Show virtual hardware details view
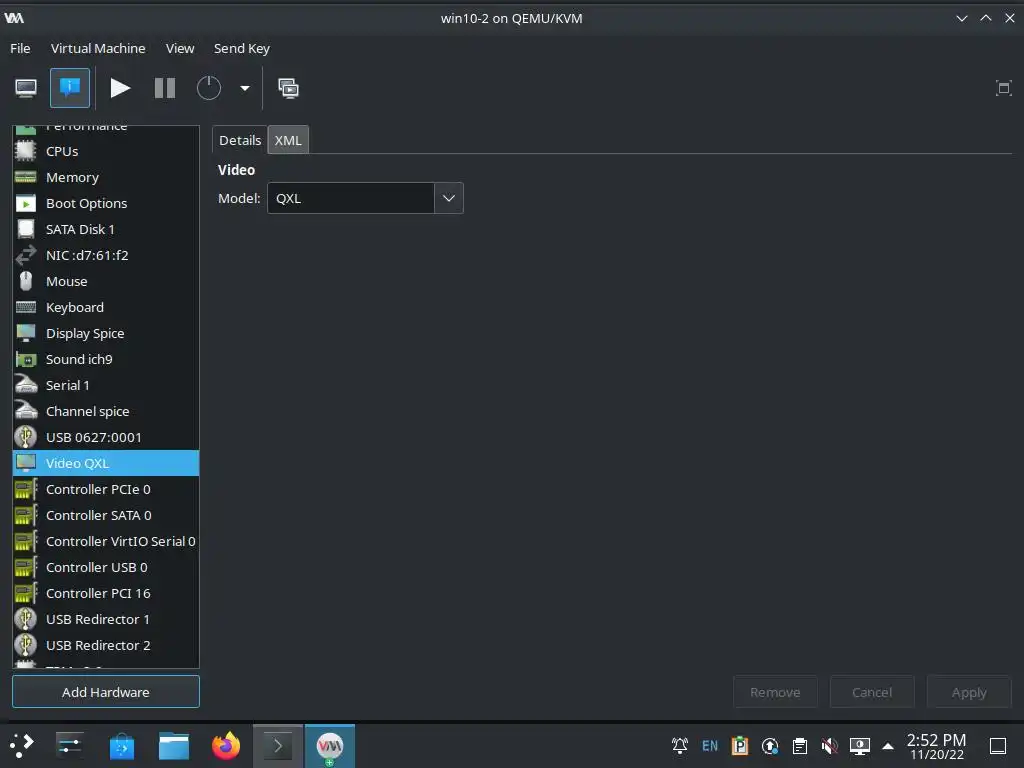Viewport: 1024px width, 768px height. coord(70,88)
